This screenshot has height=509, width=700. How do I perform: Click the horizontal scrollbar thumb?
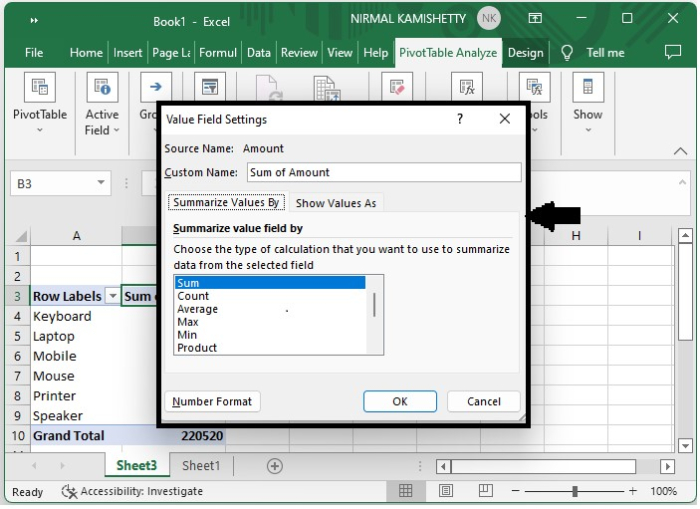pyautogui.click(x=543, y=467)
